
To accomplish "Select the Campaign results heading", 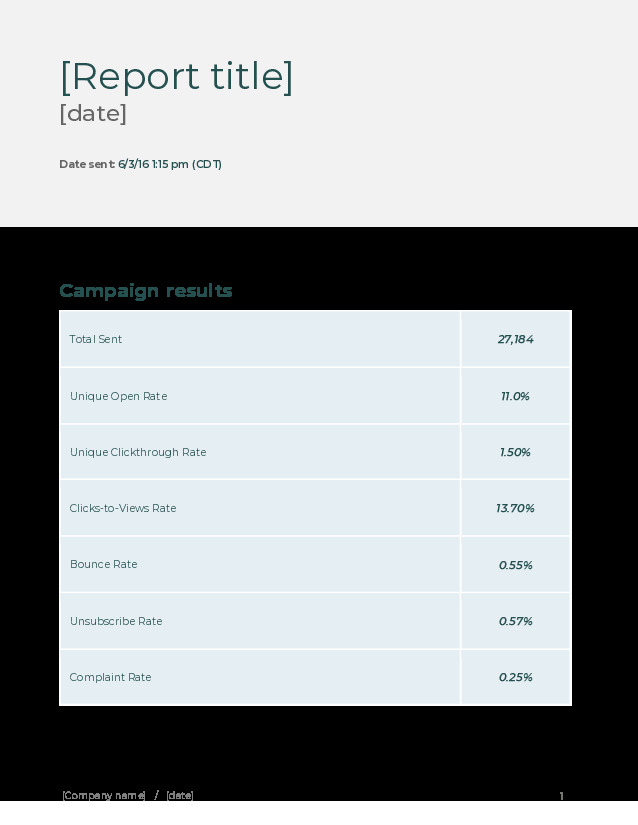I will pos(146,291).
